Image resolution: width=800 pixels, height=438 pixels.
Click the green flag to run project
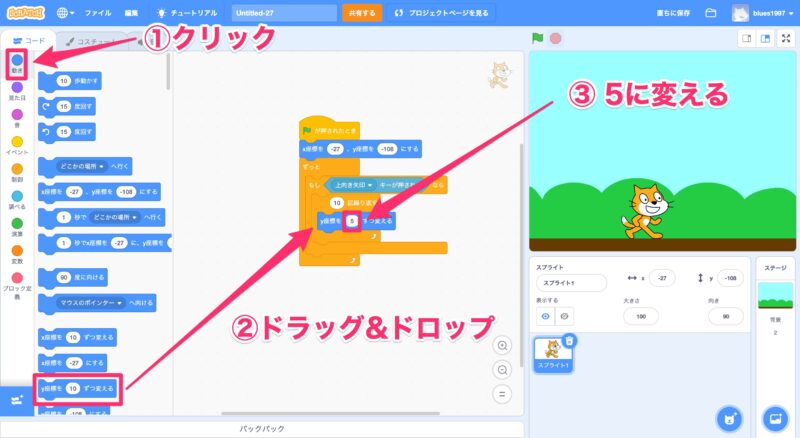pyautogui.click(x=538, y=38)
